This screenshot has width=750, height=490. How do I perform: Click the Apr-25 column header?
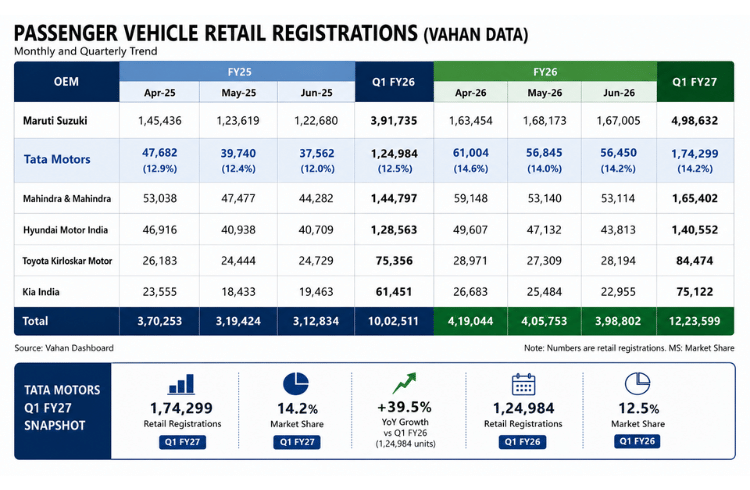pyautogui.click(x=160, y=92)
